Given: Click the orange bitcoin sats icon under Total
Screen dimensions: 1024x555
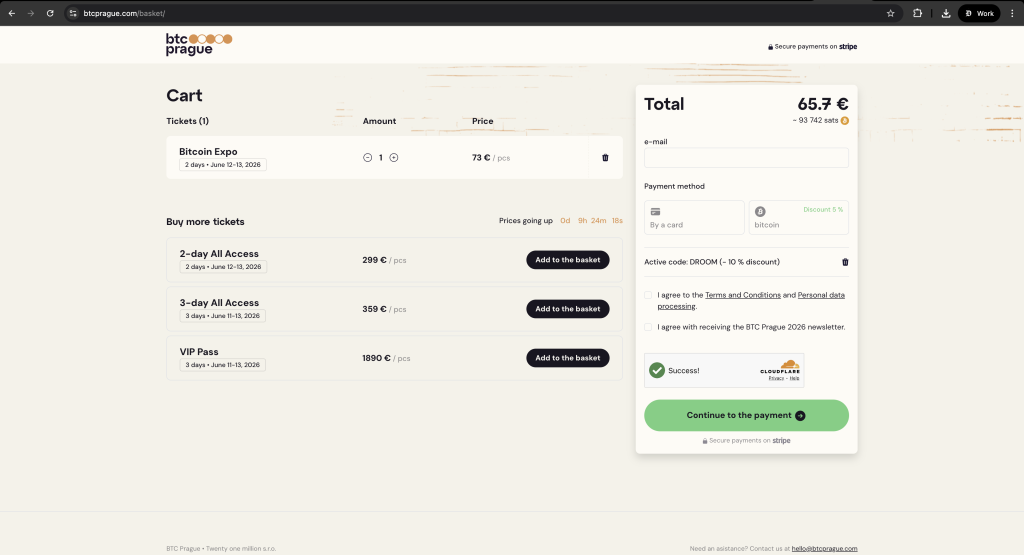Looking at the screenshot, I should click(x=844, y=120).
